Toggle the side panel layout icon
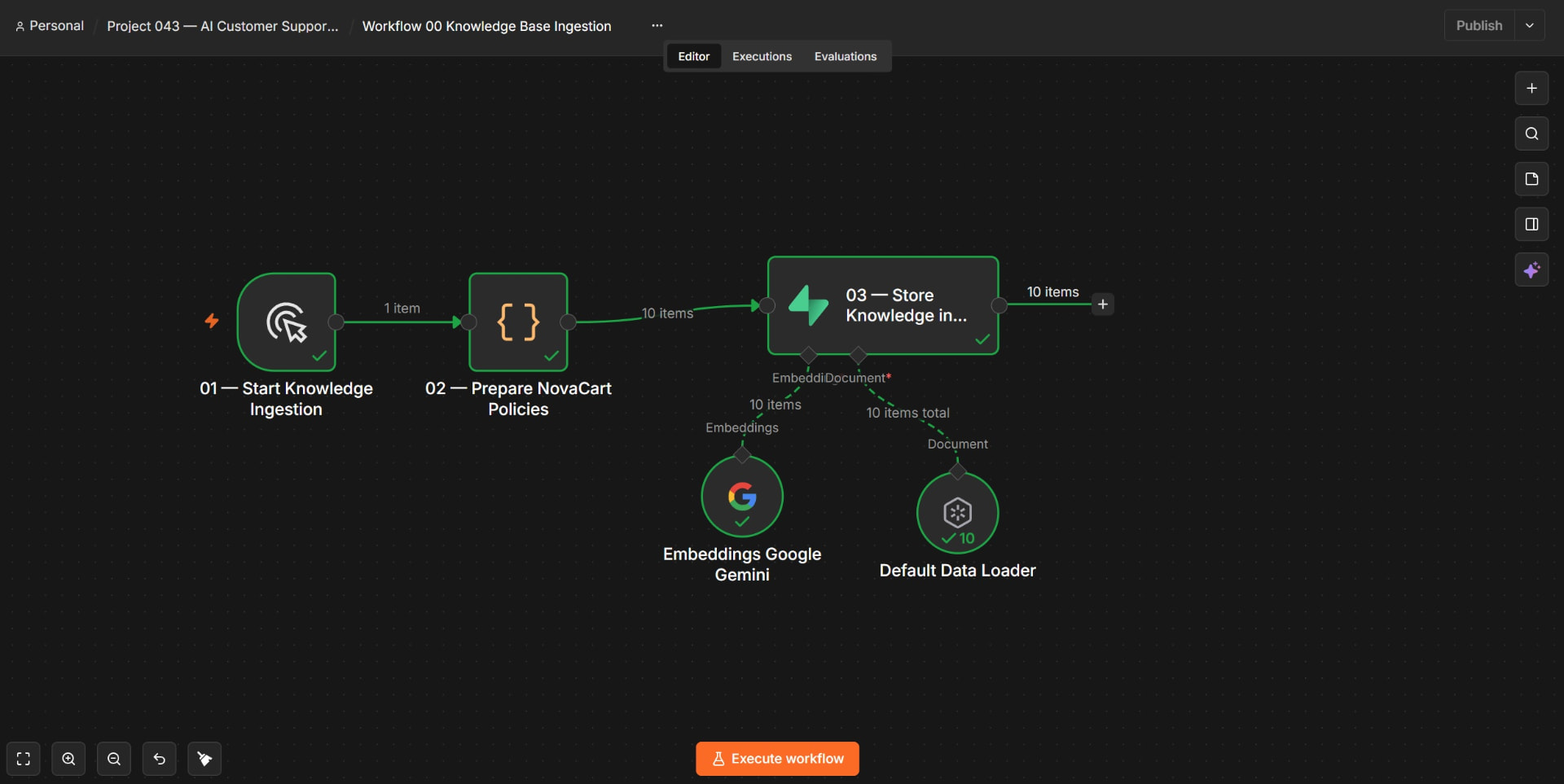 coord(1531,224)
